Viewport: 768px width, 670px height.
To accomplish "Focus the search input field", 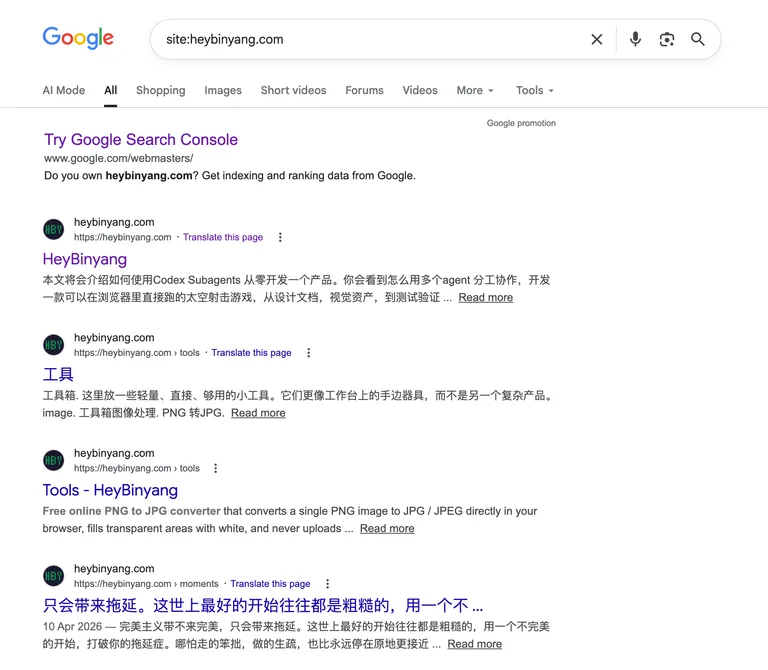I will click(370, 39).
